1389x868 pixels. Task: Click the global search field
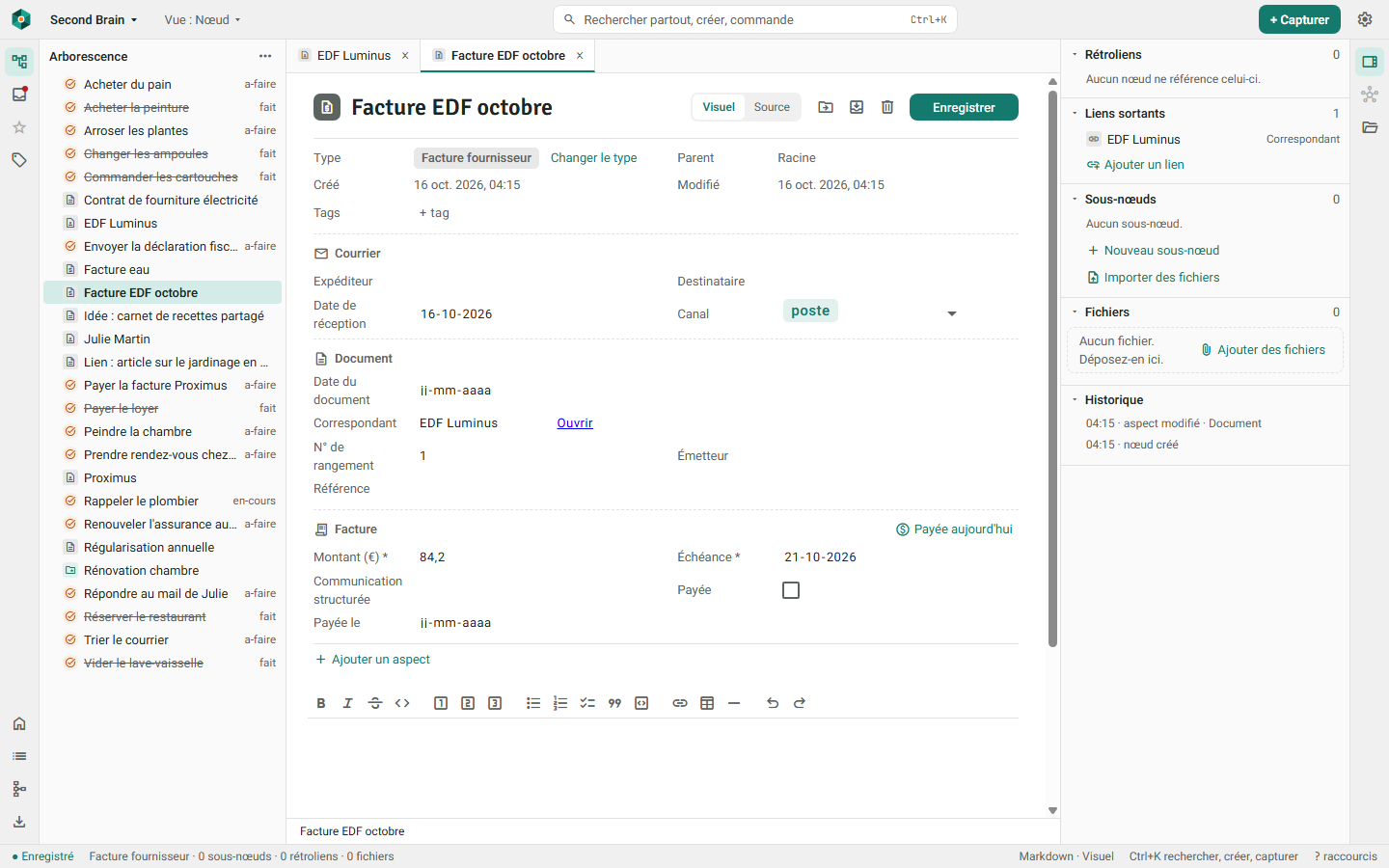click(755, 19)
